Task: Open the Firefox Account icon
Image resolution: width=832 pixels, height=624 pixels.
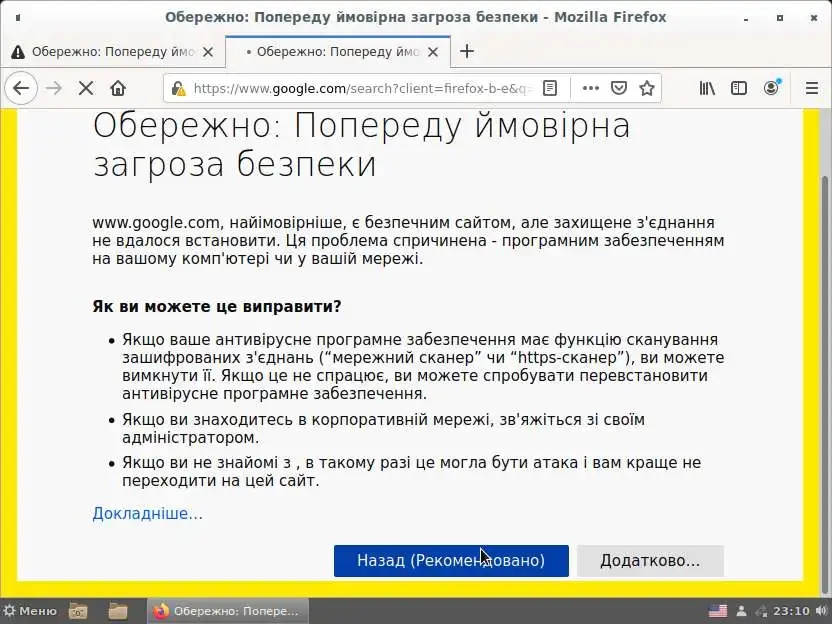Action: (772, 88)
